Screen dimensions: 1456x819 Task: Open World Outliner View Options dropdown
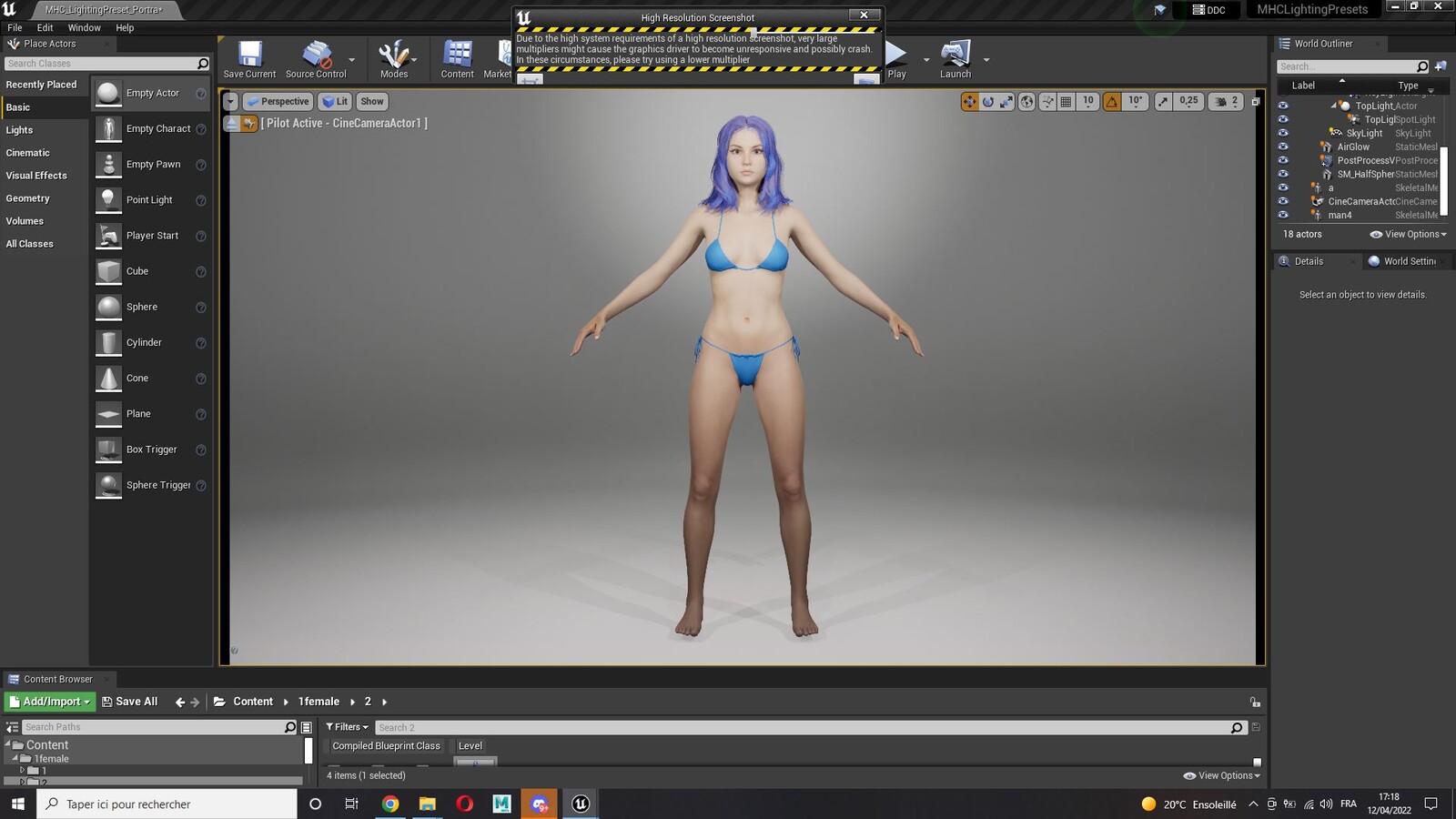(1408, 235)
